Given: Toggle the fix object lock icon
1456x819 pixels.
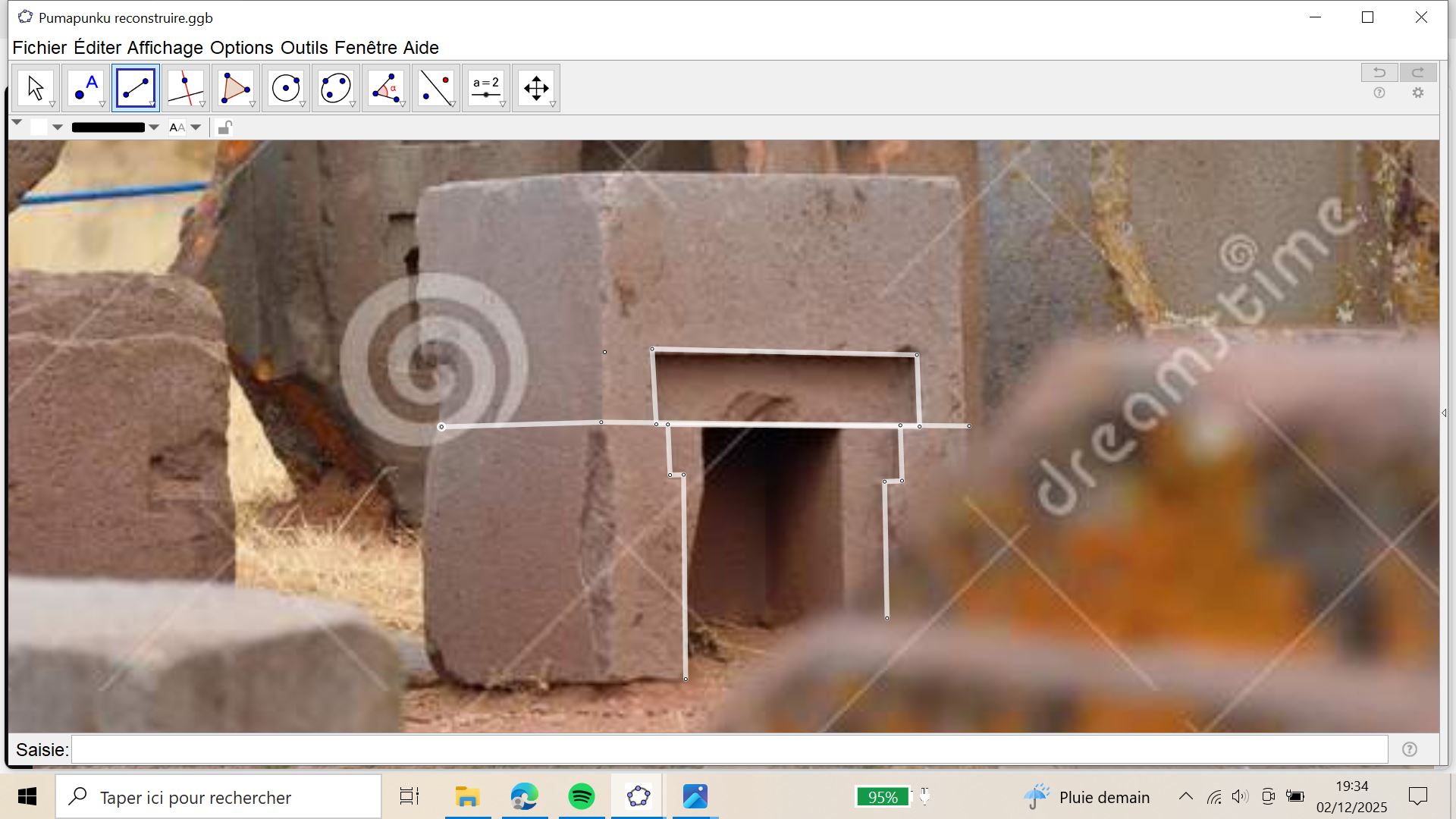Looking at the screenshot, I should point(224,127).
